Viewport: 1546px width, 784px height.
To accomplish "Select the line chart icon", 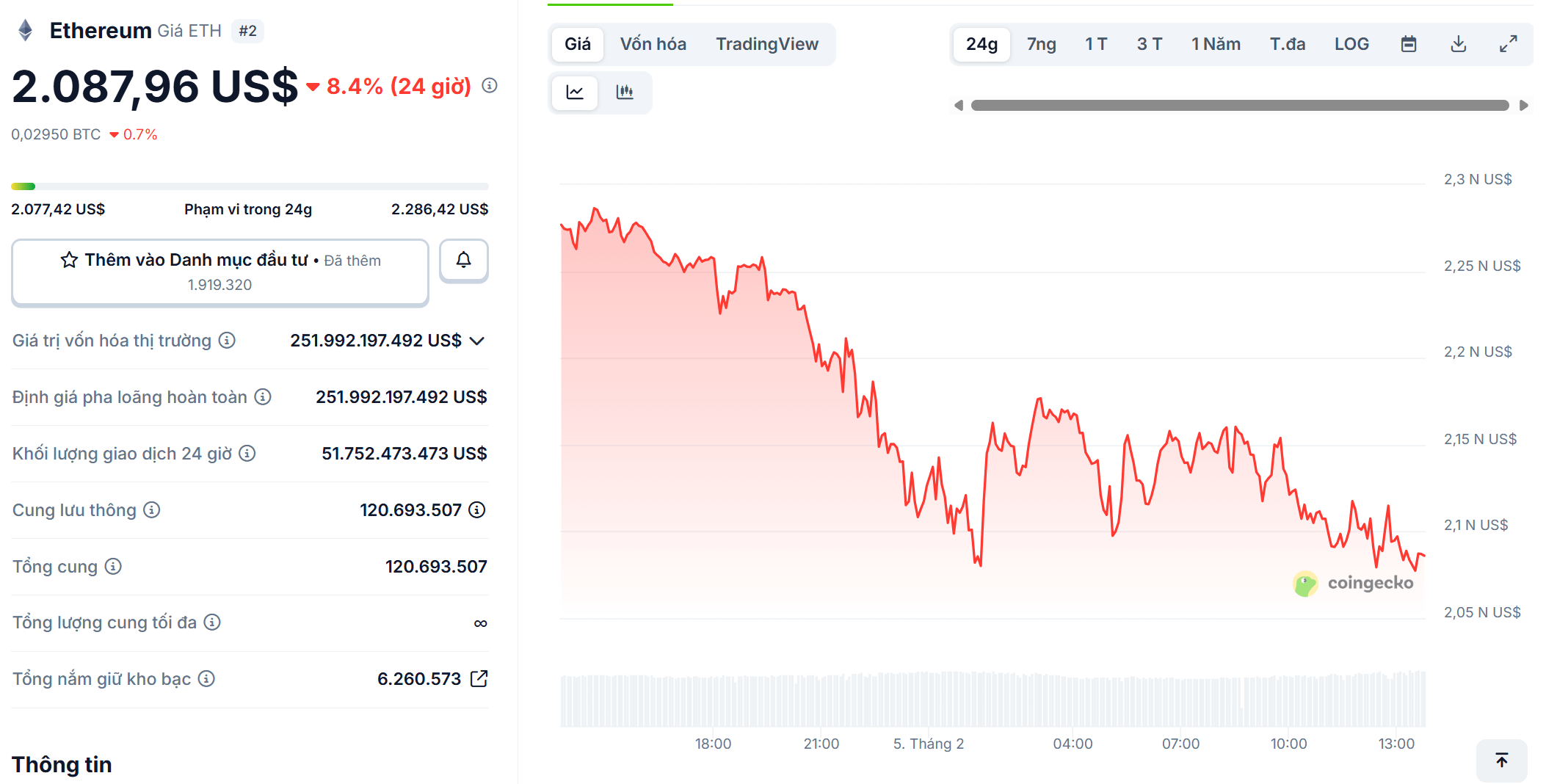I will (576, 92).
